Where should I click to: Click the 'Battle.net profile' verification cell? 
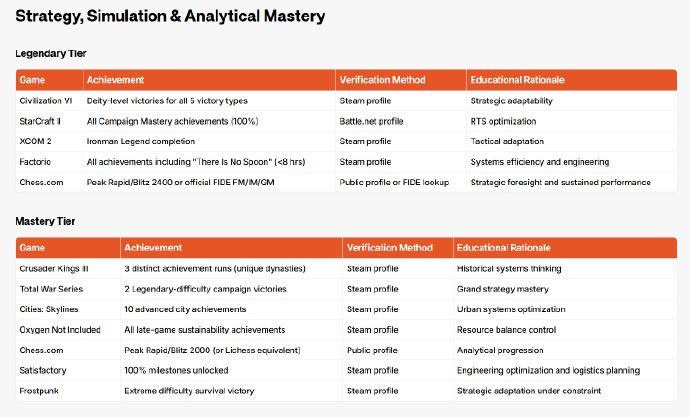[x=371, y=121]
